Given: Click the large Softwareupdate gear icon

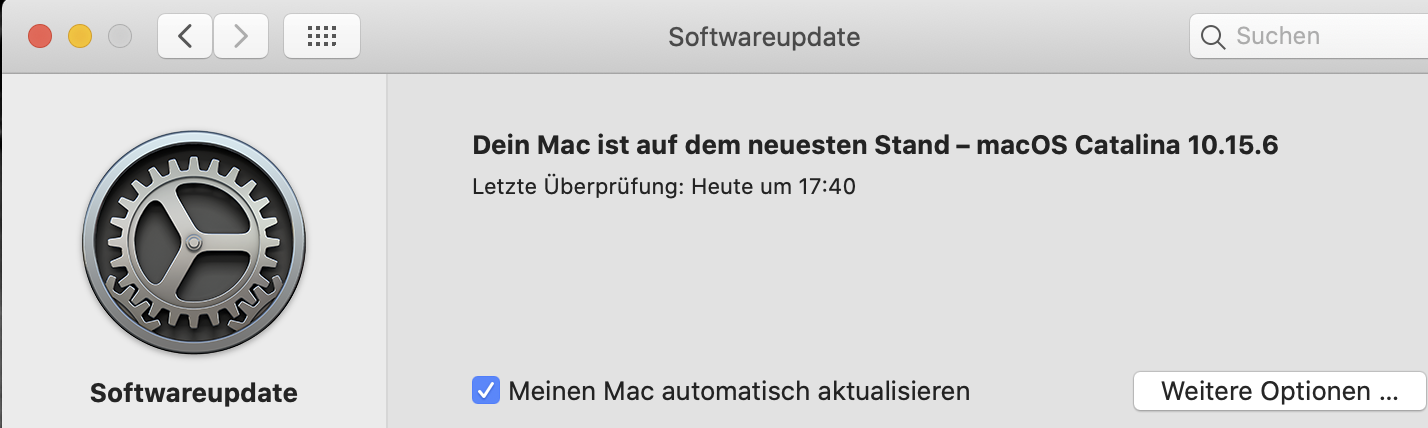Looking at the screenshot, I should tap(194, 244).
